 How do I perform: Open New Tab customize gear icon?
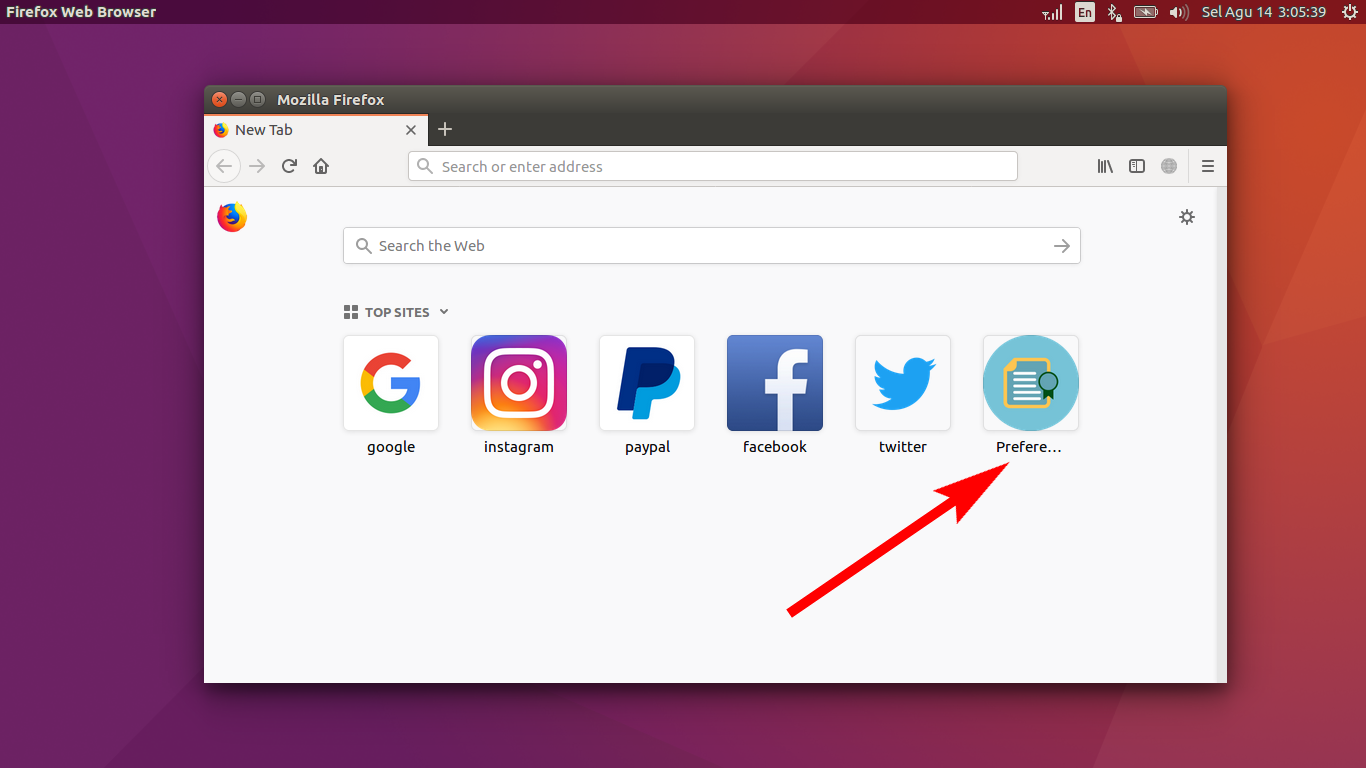tap(1187, 217)
